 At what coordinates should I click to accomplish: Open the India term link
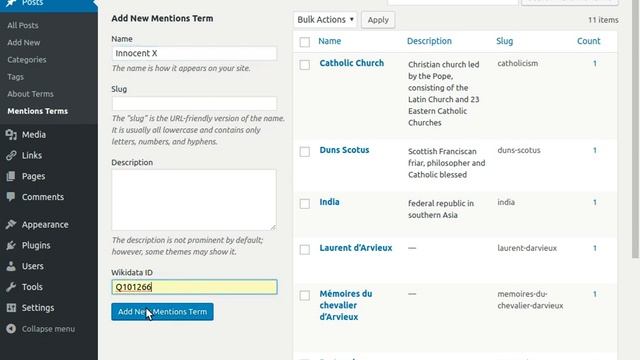[x=329, y=202]
